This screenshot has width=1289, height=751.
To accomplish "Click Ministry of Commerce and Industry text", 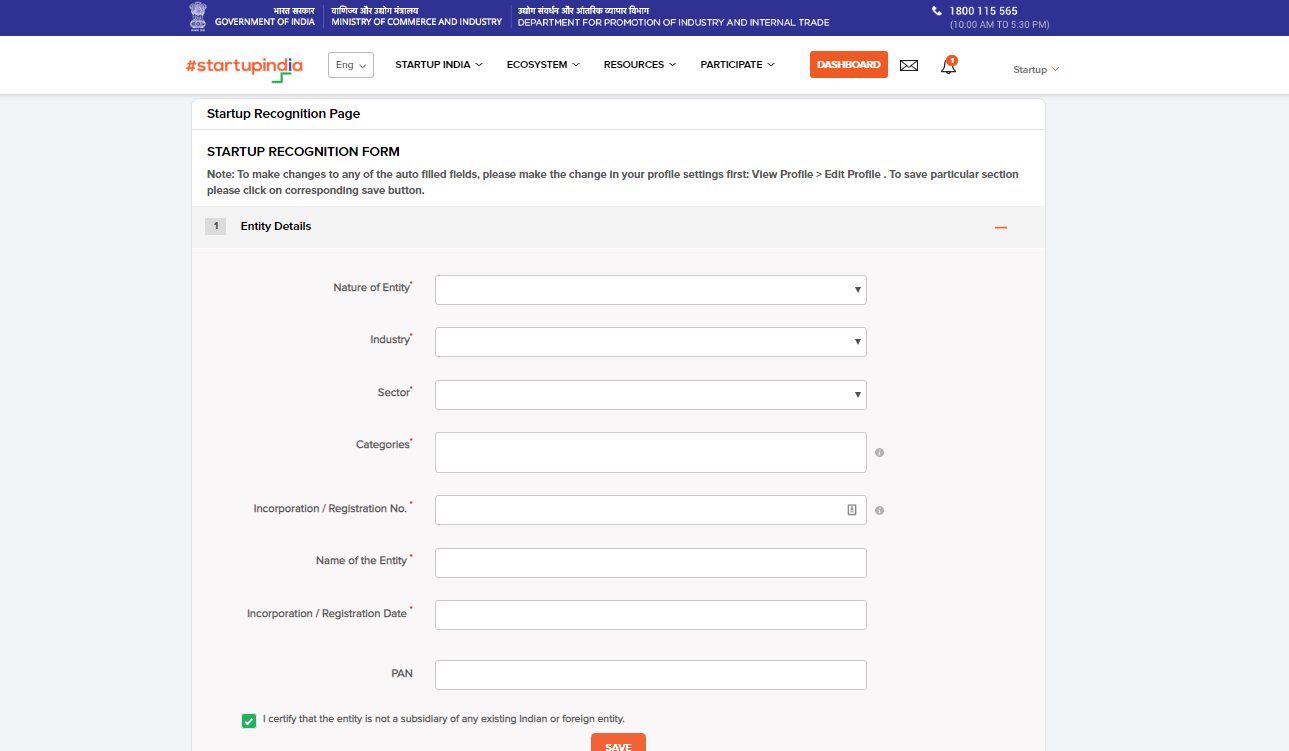I will click(417, 22).
